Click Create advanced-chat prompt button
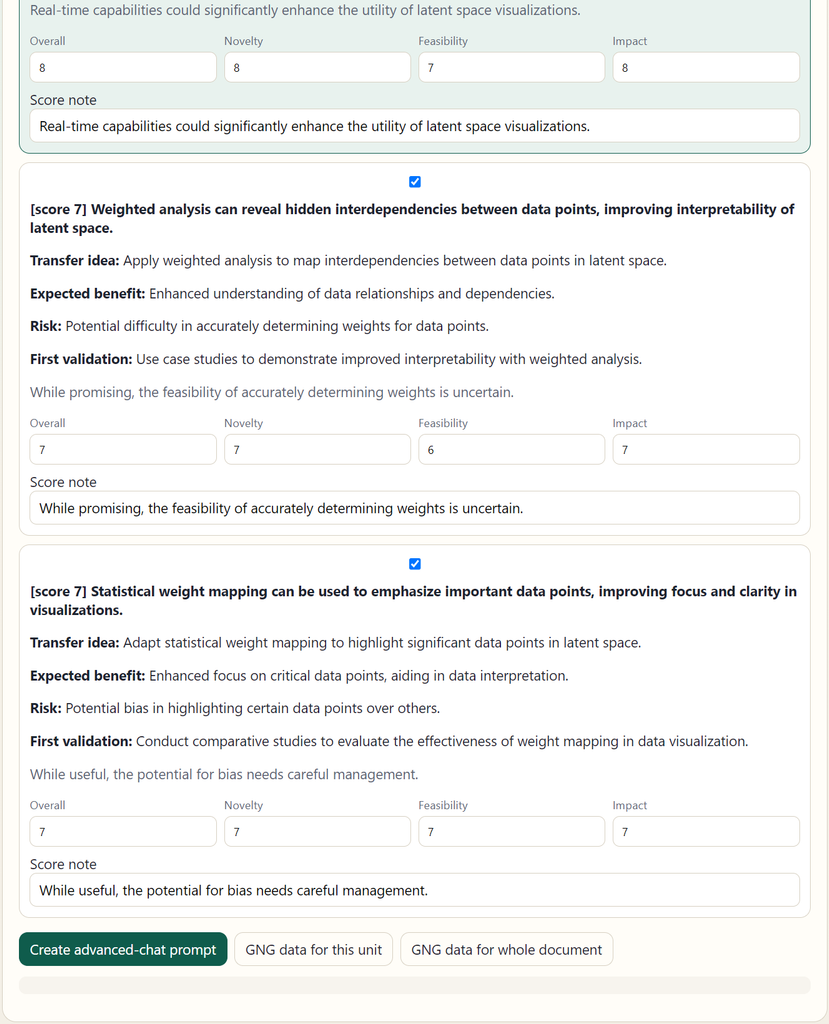 pos(123,950)
